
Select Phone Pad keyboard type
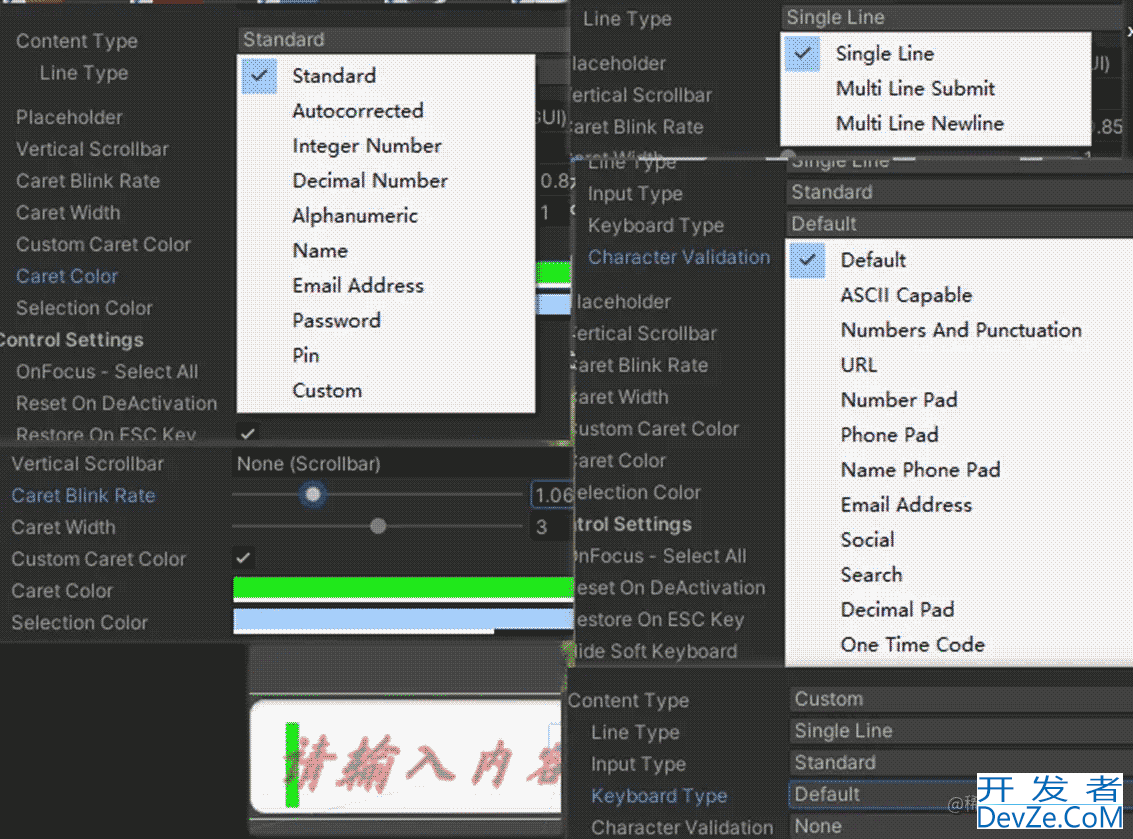889,435
